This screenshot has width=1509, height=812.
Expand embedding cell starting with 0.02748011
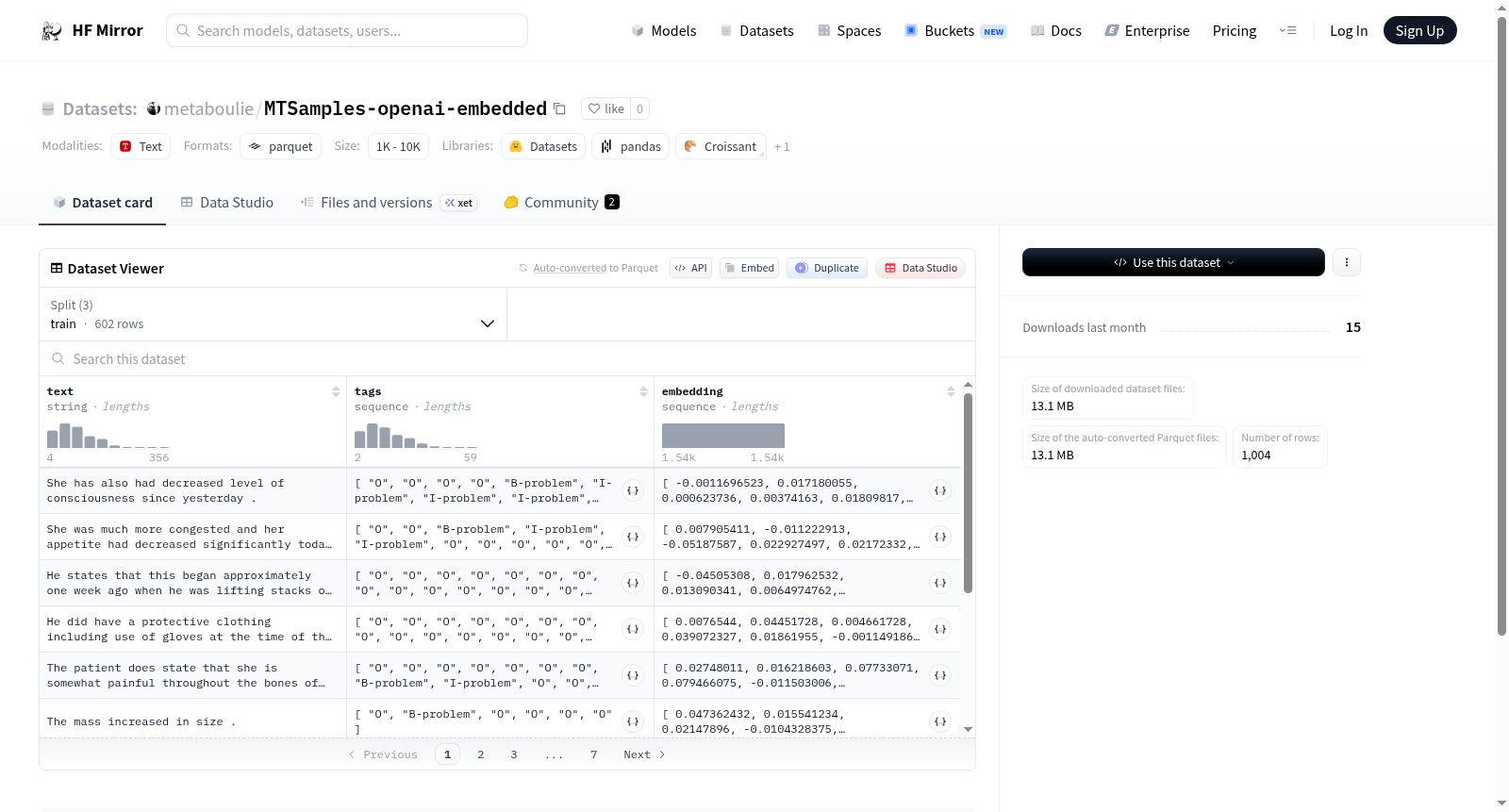point(940,675)
